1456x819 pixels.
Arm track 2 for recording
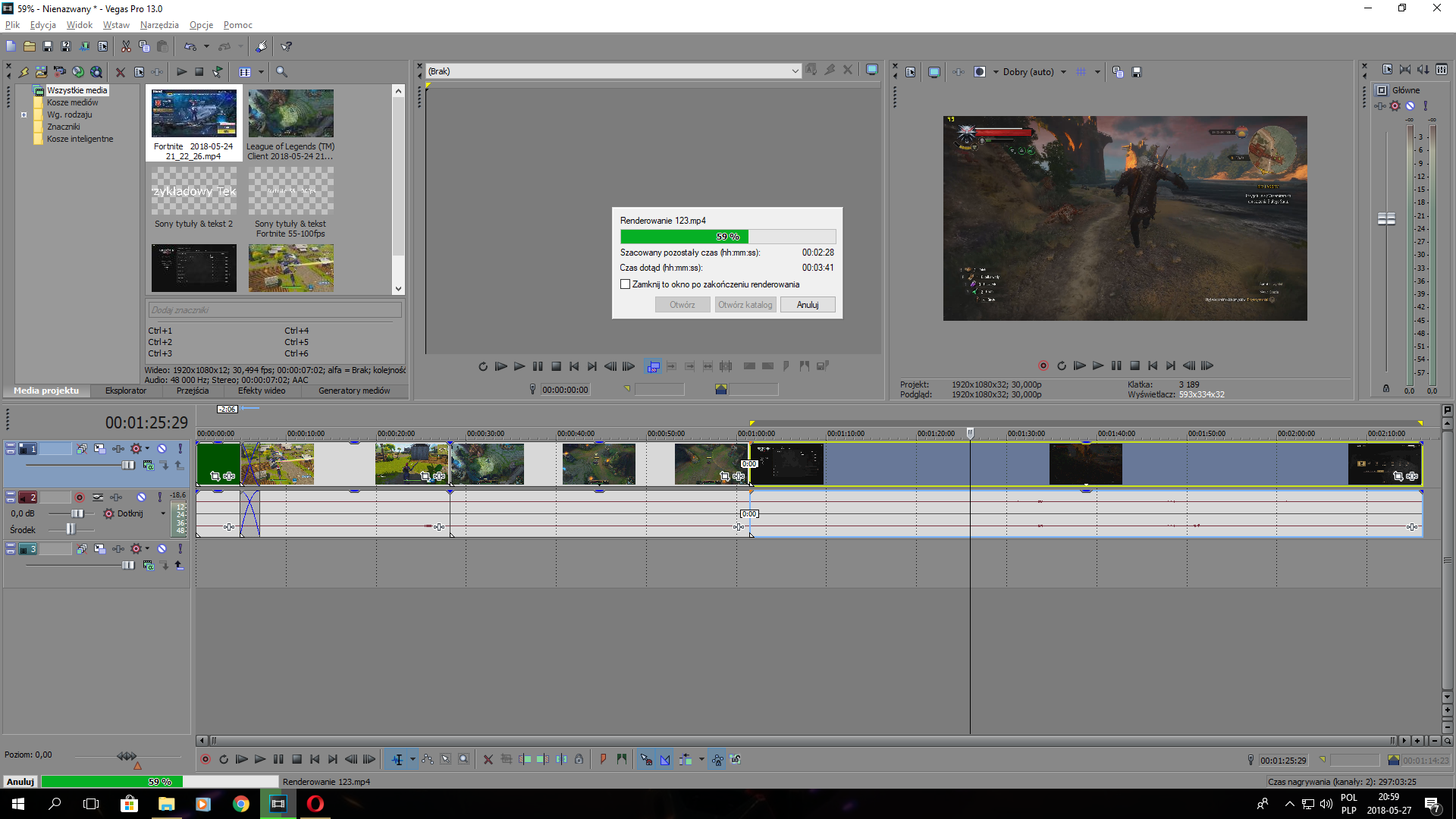[80, 497]
